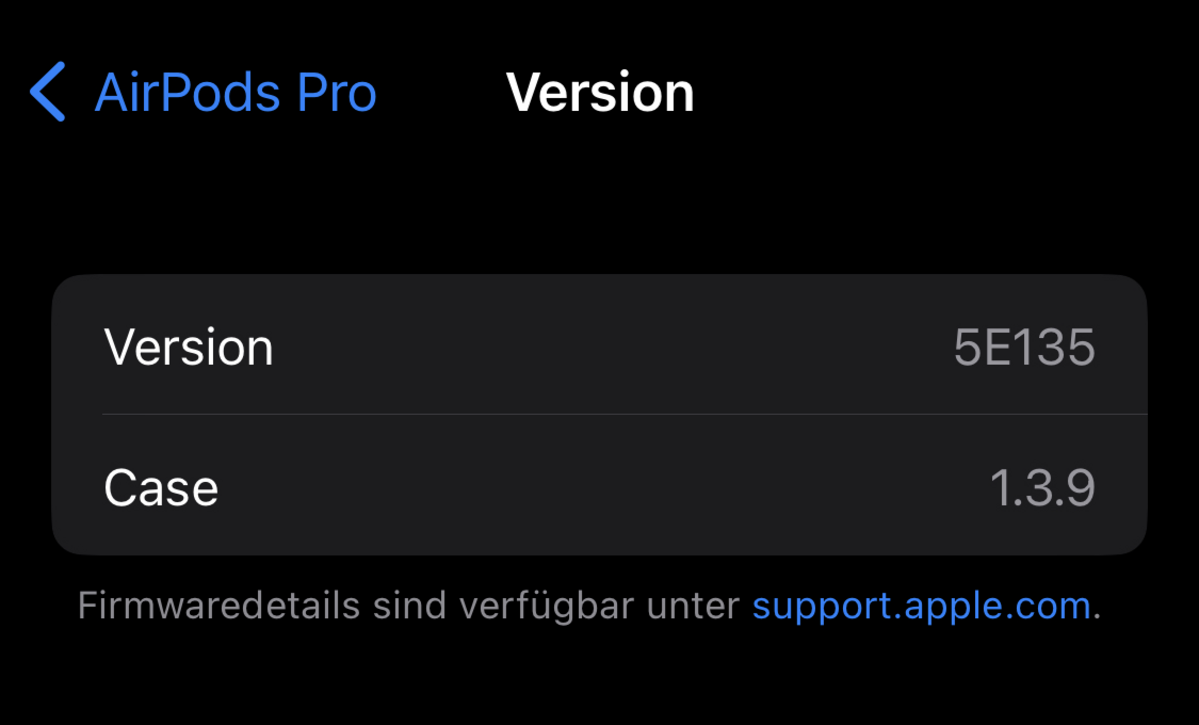Tap the Version row label

click(189, 348)
